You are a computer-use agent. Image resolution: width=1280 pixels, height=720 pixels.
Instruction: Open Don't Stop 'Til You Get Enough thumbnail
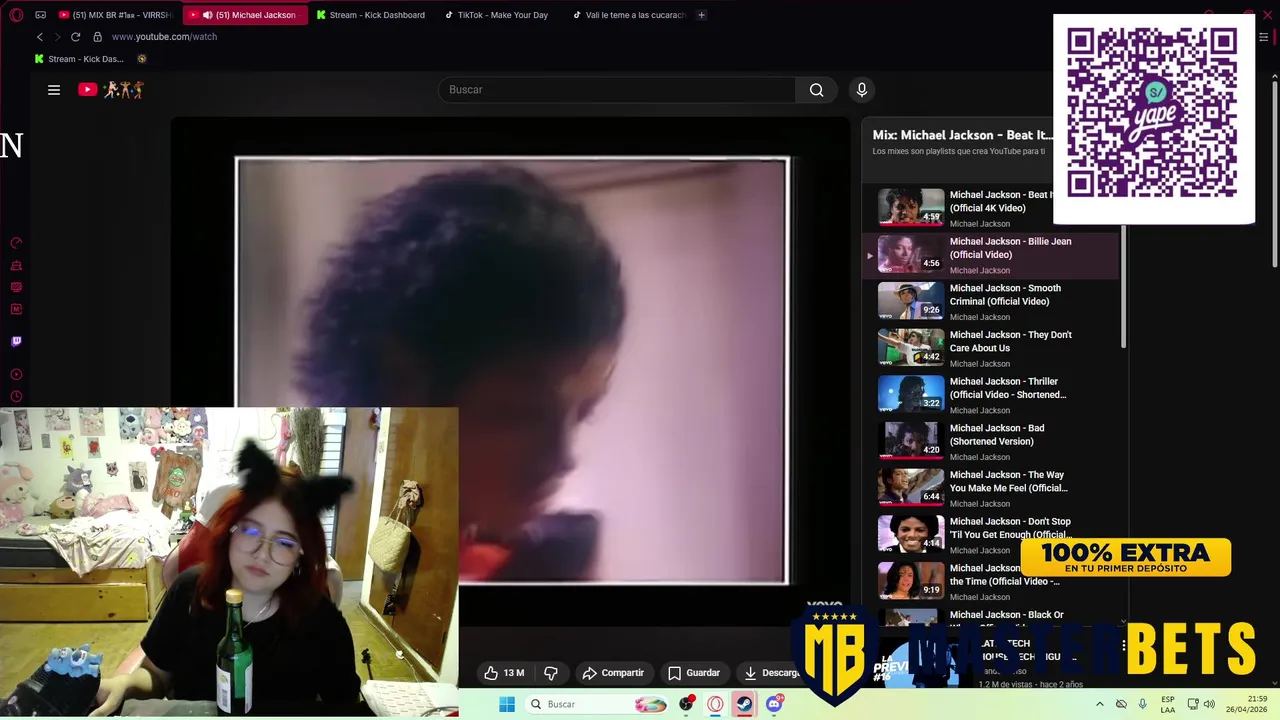coord(911,534)
